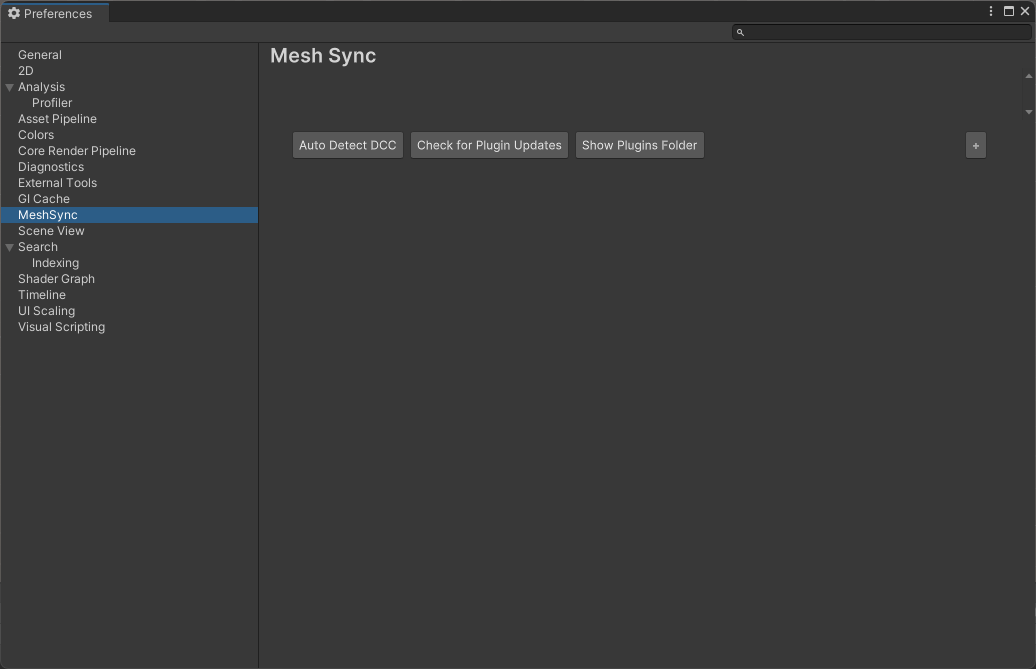Image resolution: width=1036 pixels, height=669 pixels.
Task: Open GI Cache preferences
Action: (x=129, y=199)
